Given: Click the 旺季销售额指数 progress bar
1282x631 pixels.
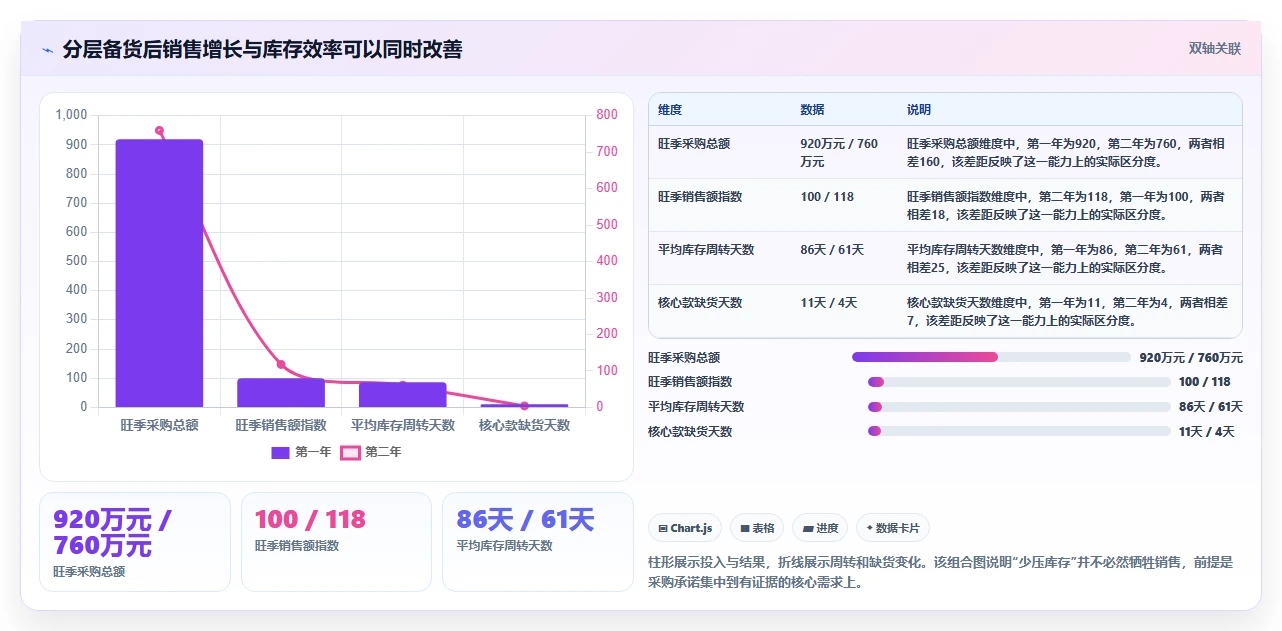Looking at the screenshot, I should [1019, 381].
